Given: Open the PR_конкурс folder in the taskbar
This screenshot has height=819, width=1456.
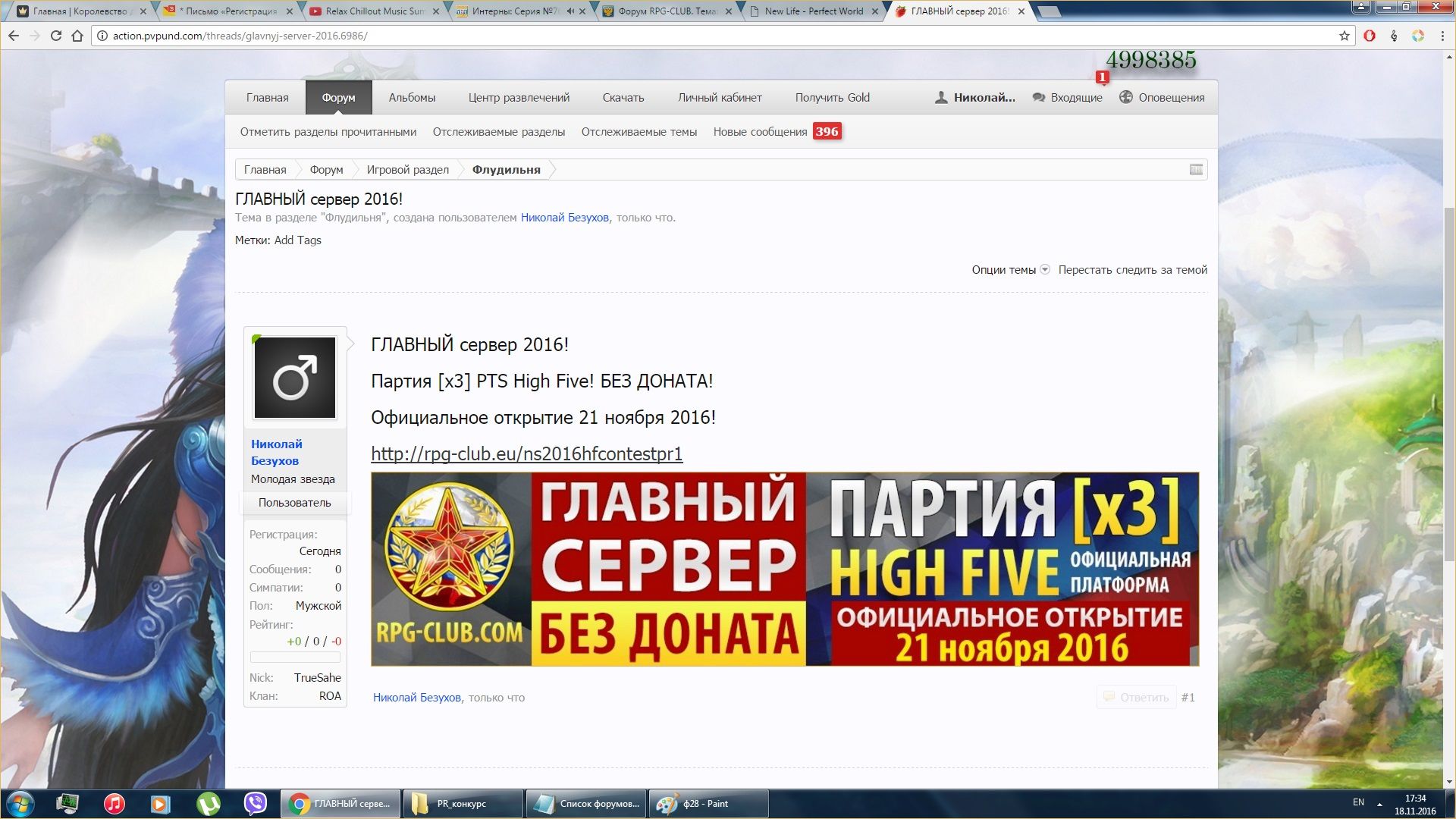Looking at the screenshot, I should pos(463,804).
